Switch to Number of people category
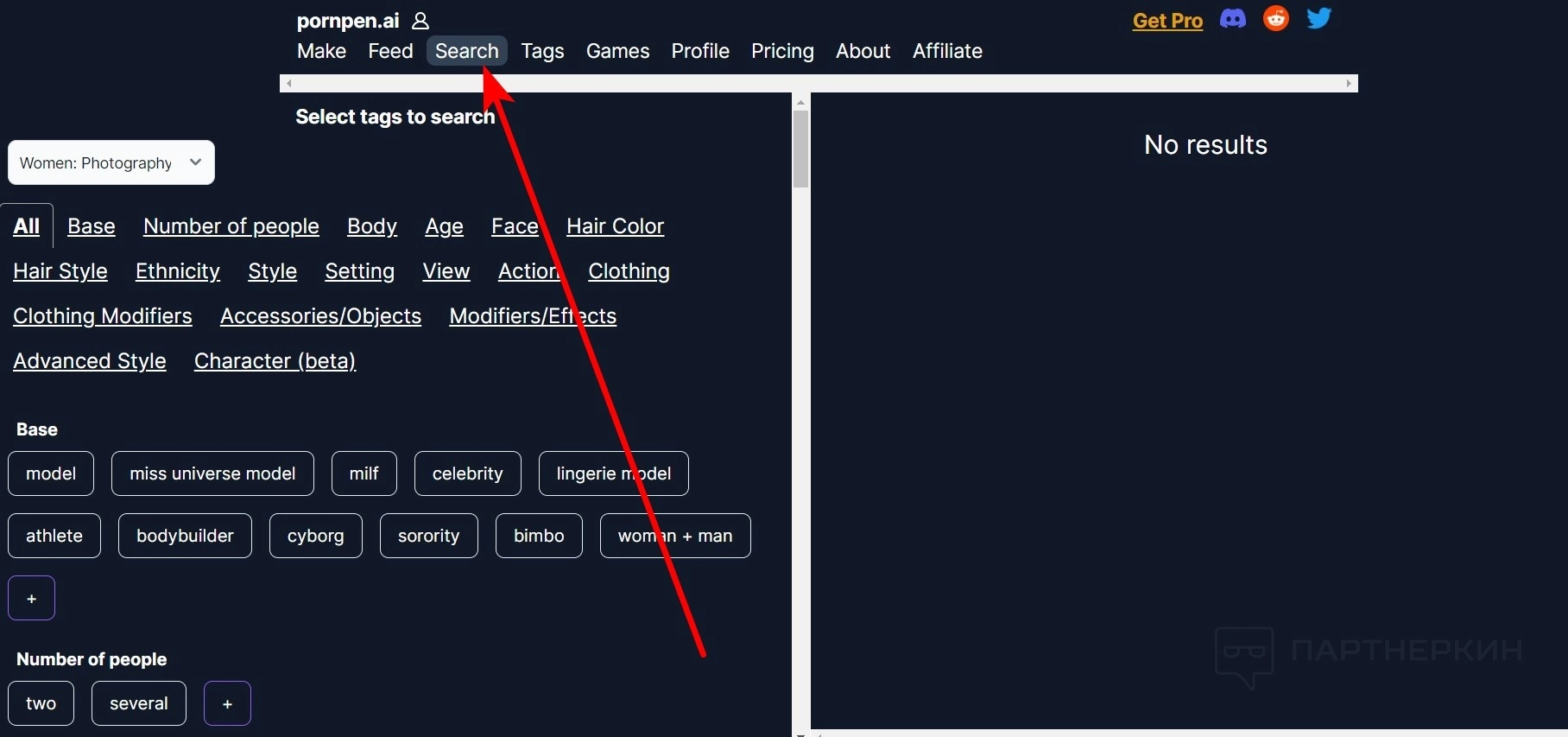 [231, 226]
